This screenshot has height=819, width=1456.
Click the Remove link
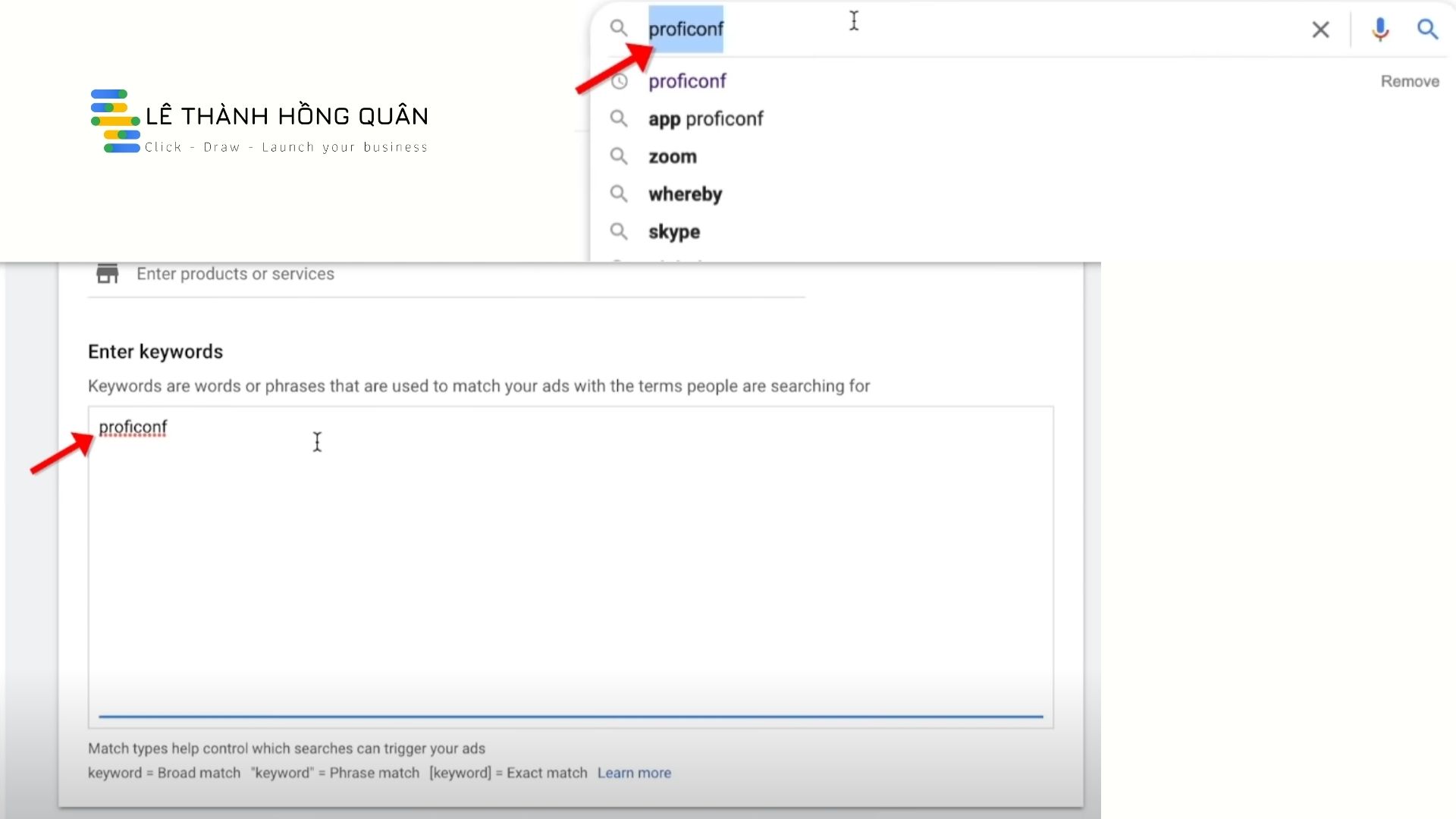[x=1410, y=80]
